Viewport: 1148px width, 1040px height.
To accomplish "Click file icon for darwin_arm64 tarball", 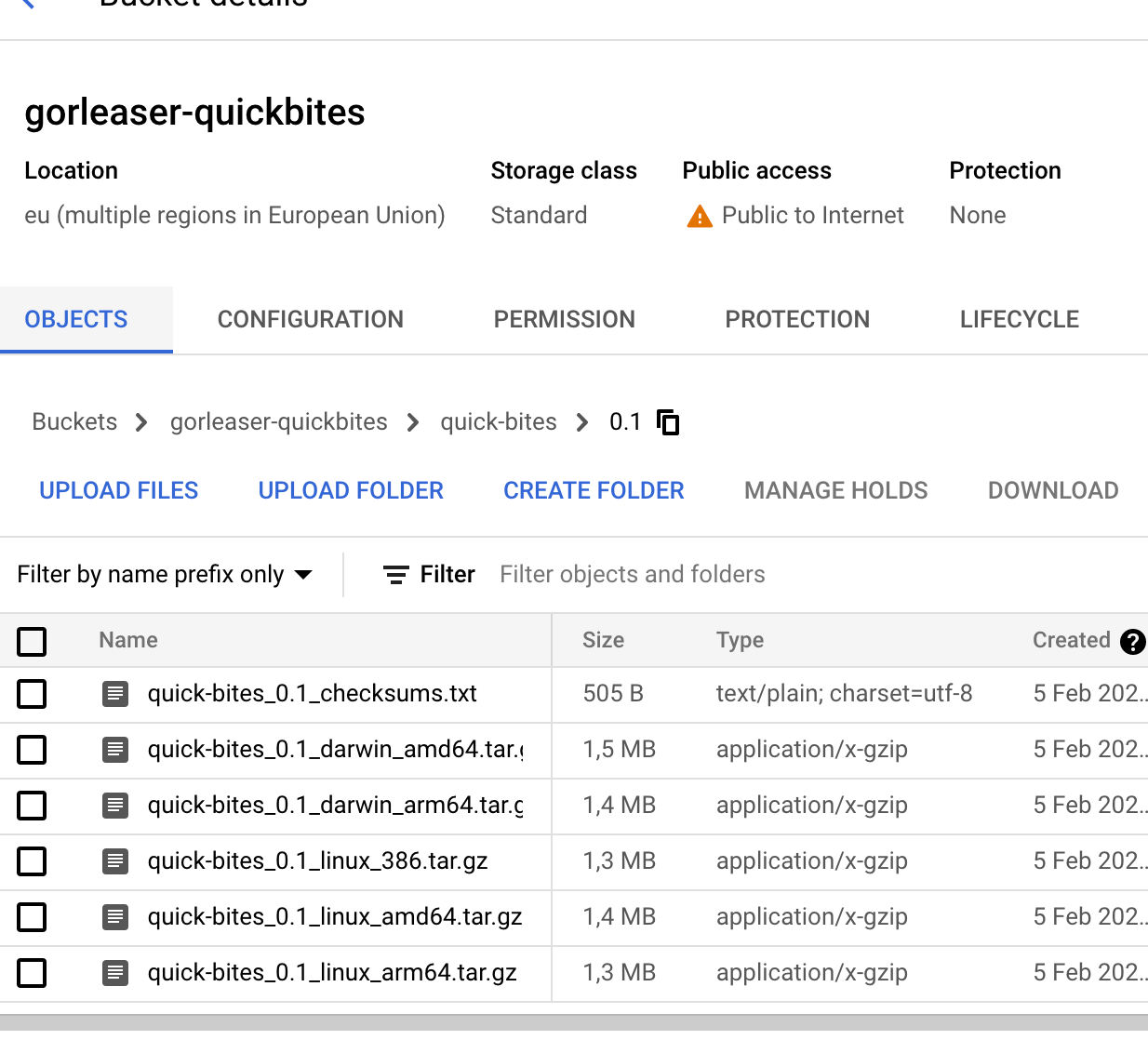I will click(115, 806).
